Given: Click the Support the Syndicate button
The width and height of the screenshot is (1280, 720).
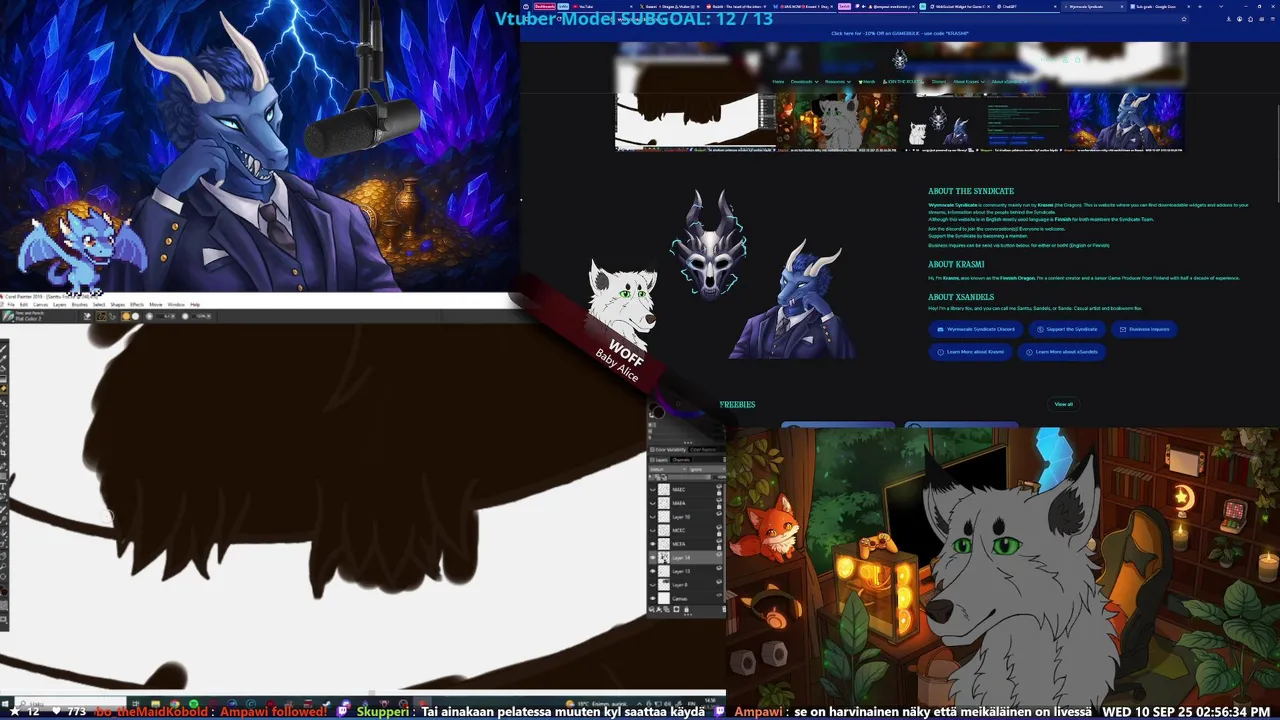Looking at the screenshot, I should tap(1067, 329).
